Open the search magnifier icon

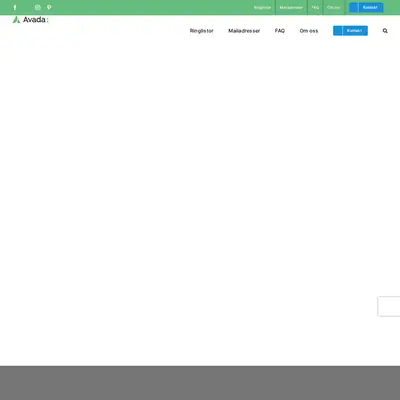click(385, 31)
